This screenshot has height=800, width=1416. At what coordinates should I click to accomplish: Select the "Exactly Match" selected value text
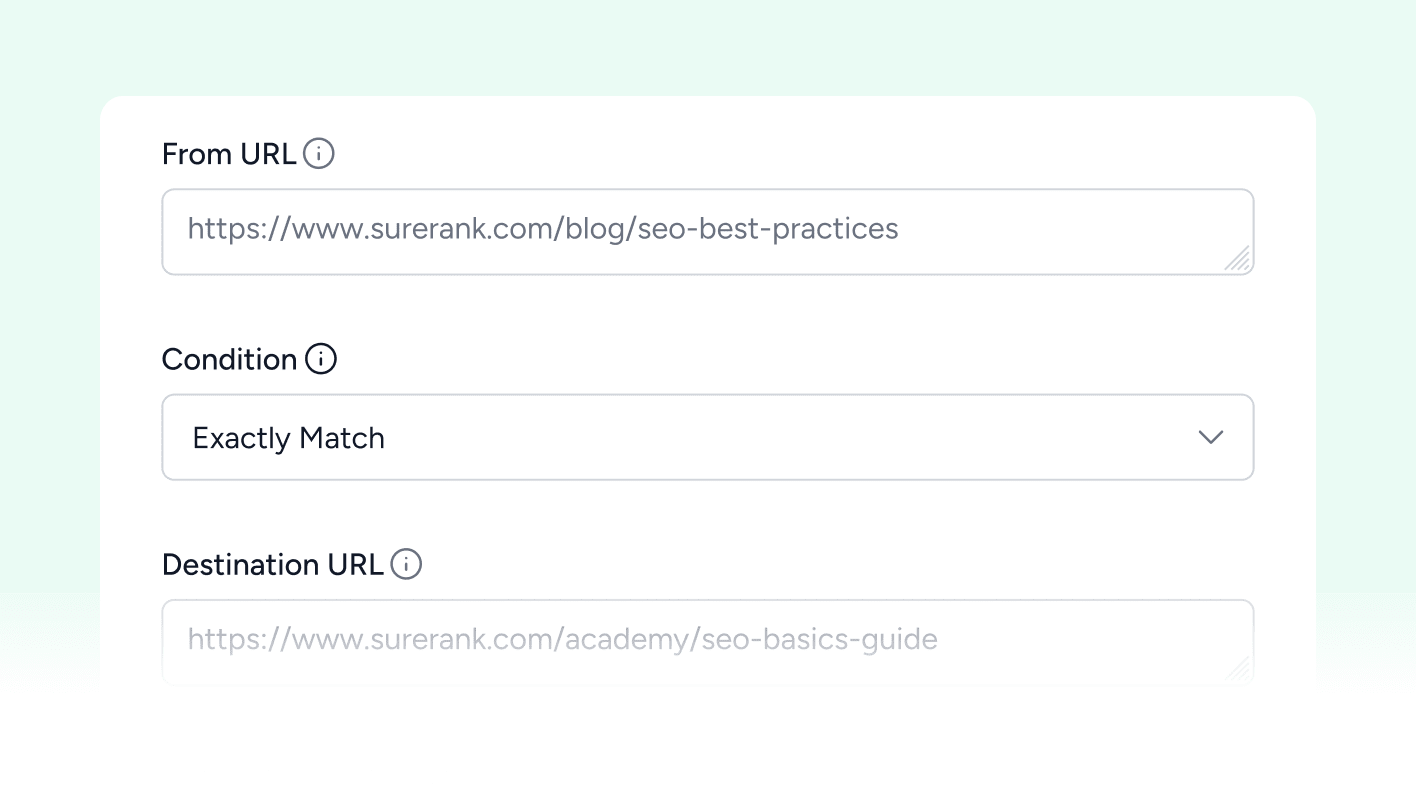pos(288,438)
